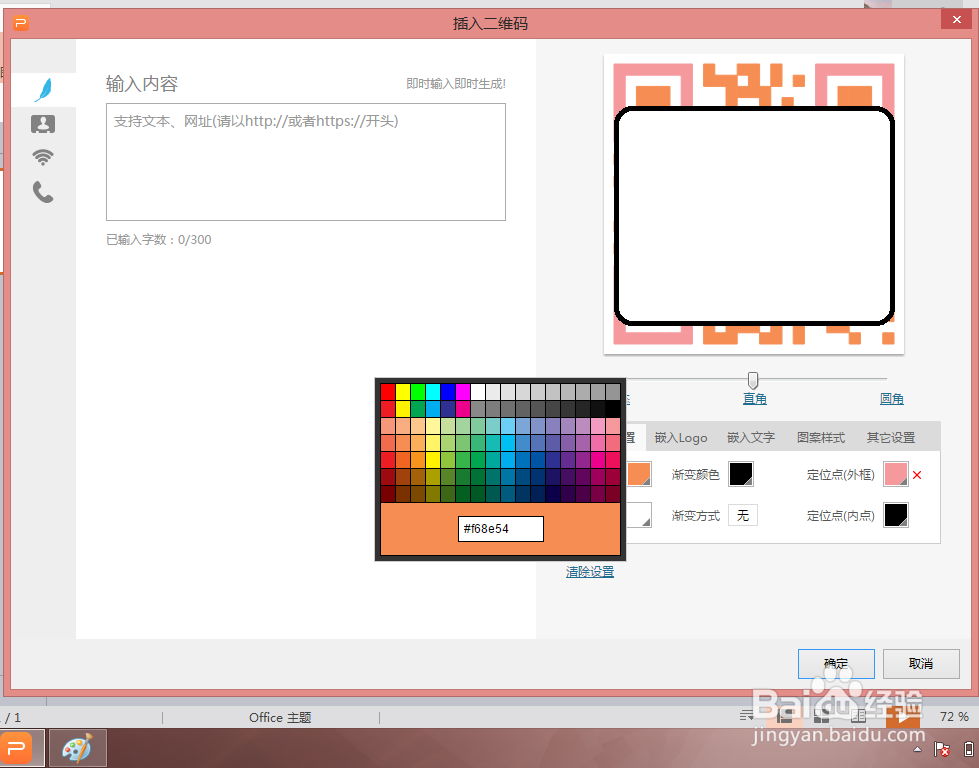The width and height of the screenshot is (979, 768).
Task: Pick bright green swatch in palette top row
Action: click(418, 392)
